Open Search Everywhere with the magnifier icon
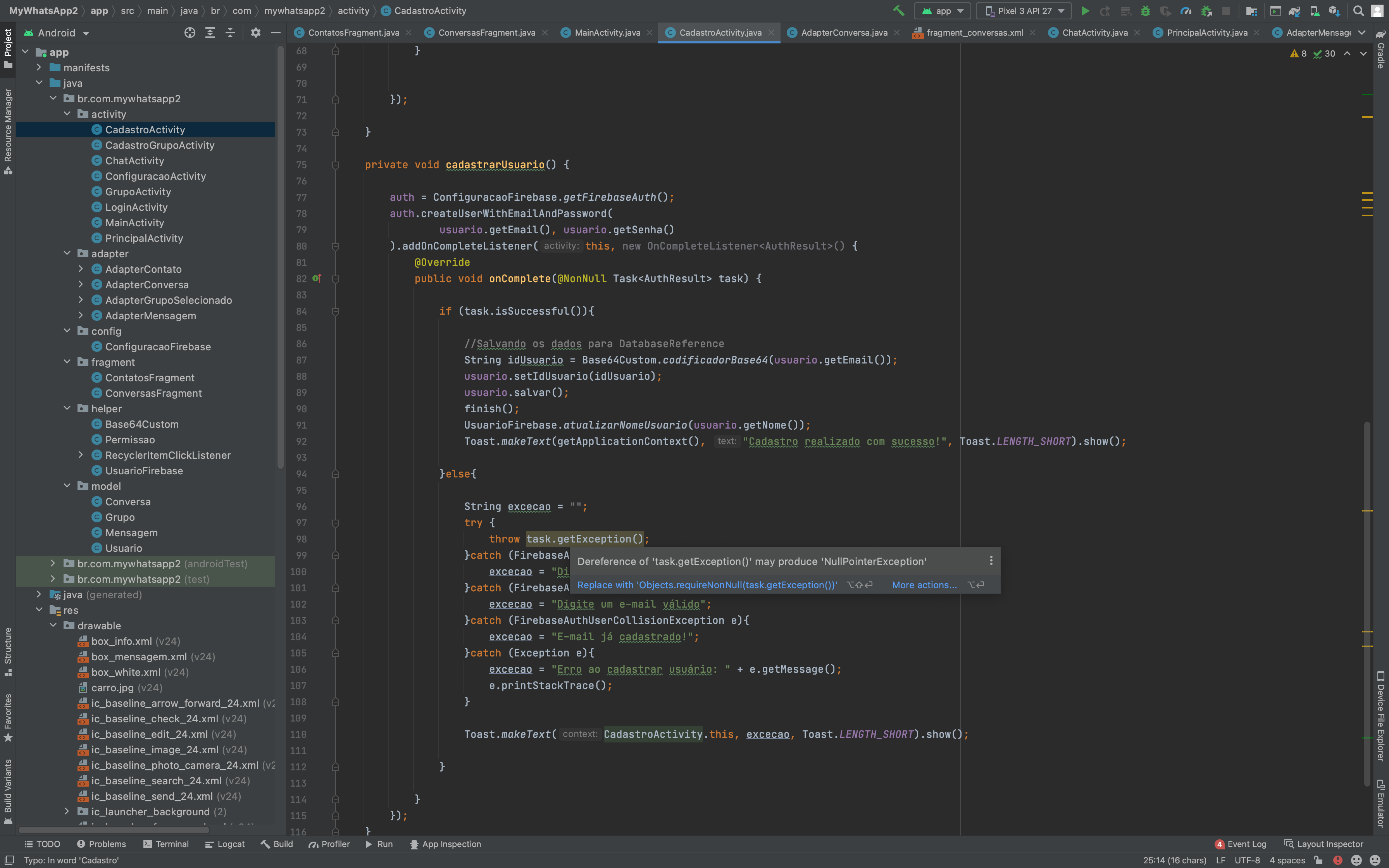The image size is (1389, 868). pos(1359,10)
